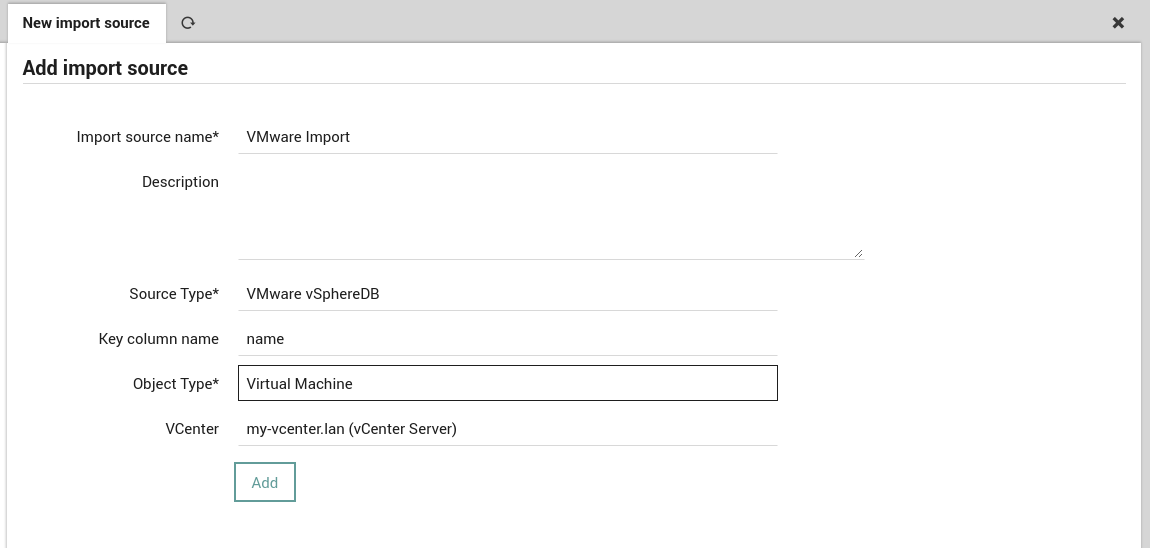Focus the Import source name field

pos(507,137)
